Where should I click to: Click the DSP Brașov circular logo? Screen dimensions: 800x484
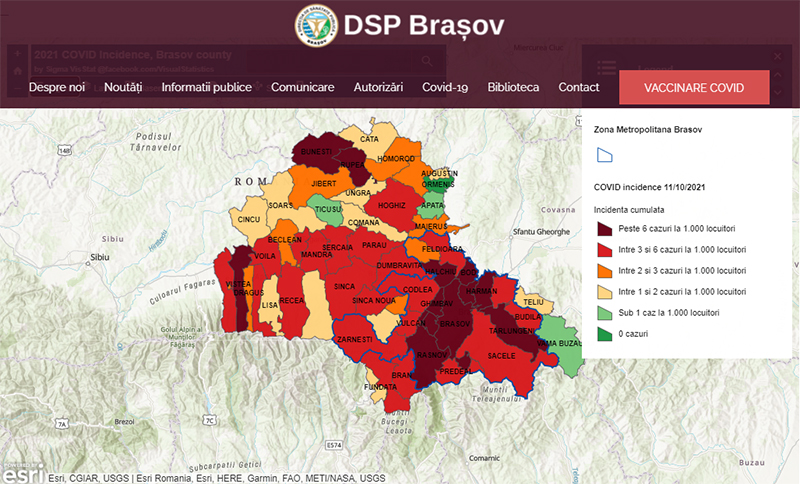pyautogui.click(x=316, y=26)
